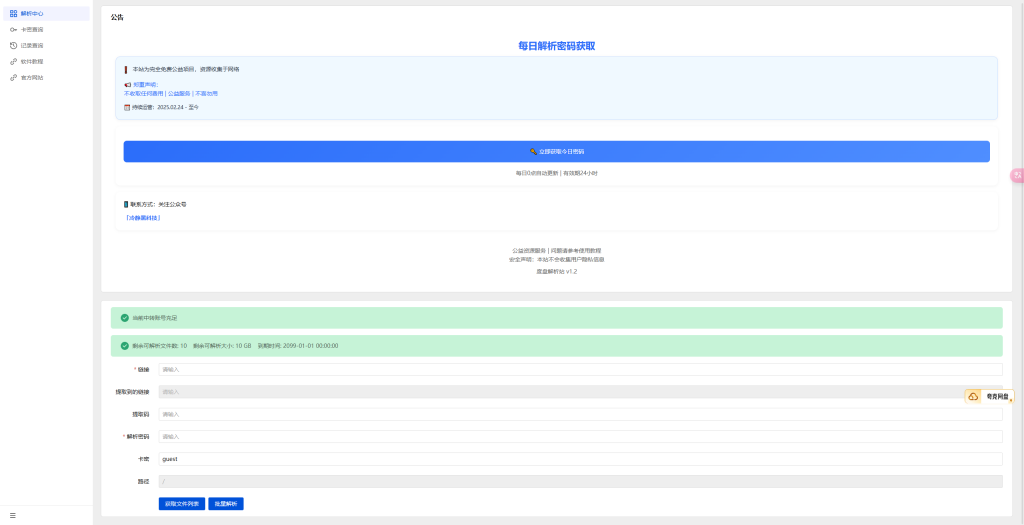
Task: Click the 批量解析 button
Action: [226, 504]
